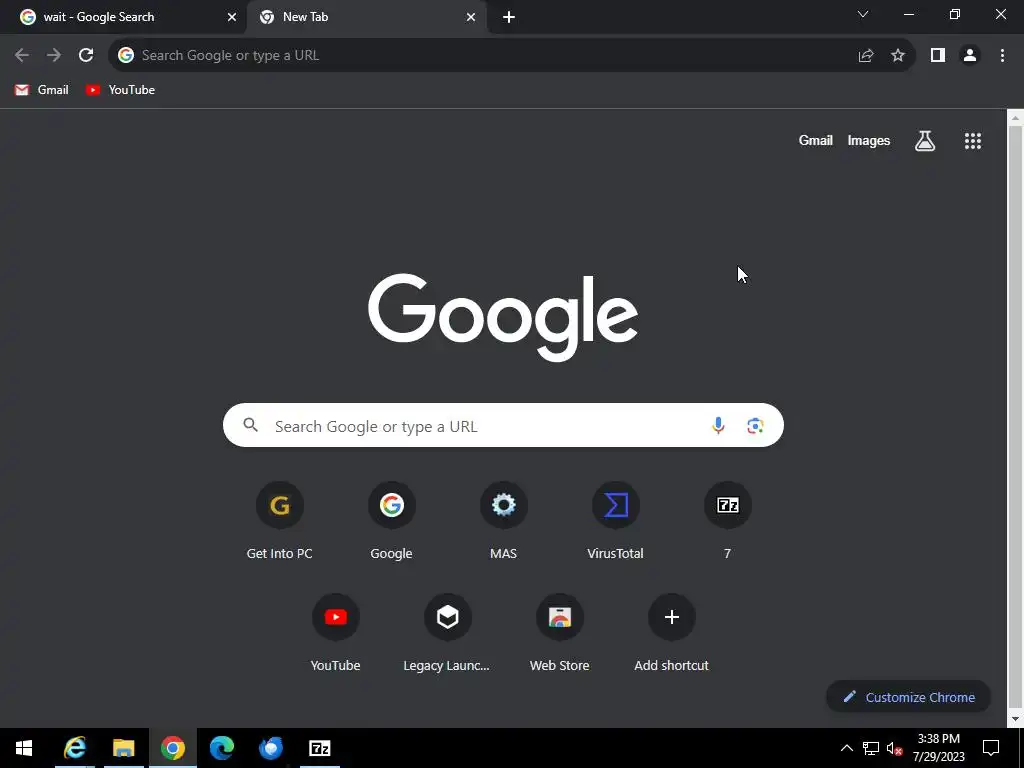The image size is (1024, 768).
Task: Open the Google shortcut tile
Action: pos(391,521)
